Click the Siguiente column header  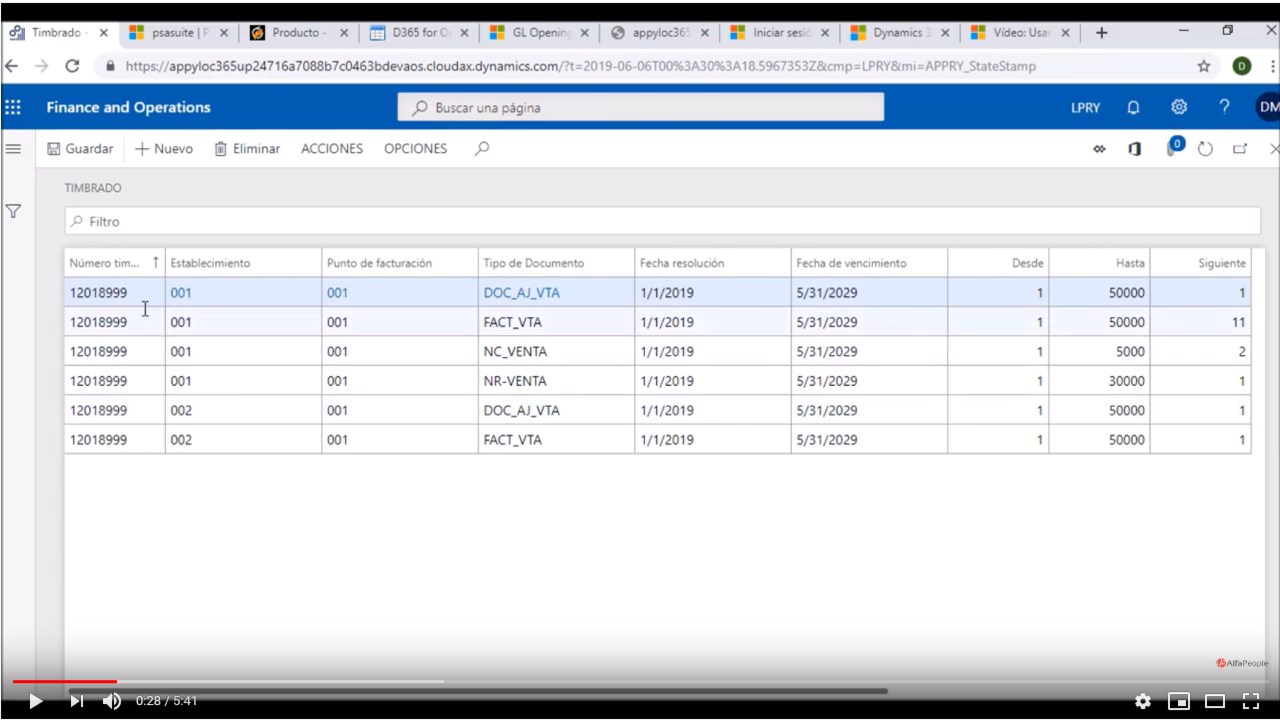click(x=1201, y=263)
